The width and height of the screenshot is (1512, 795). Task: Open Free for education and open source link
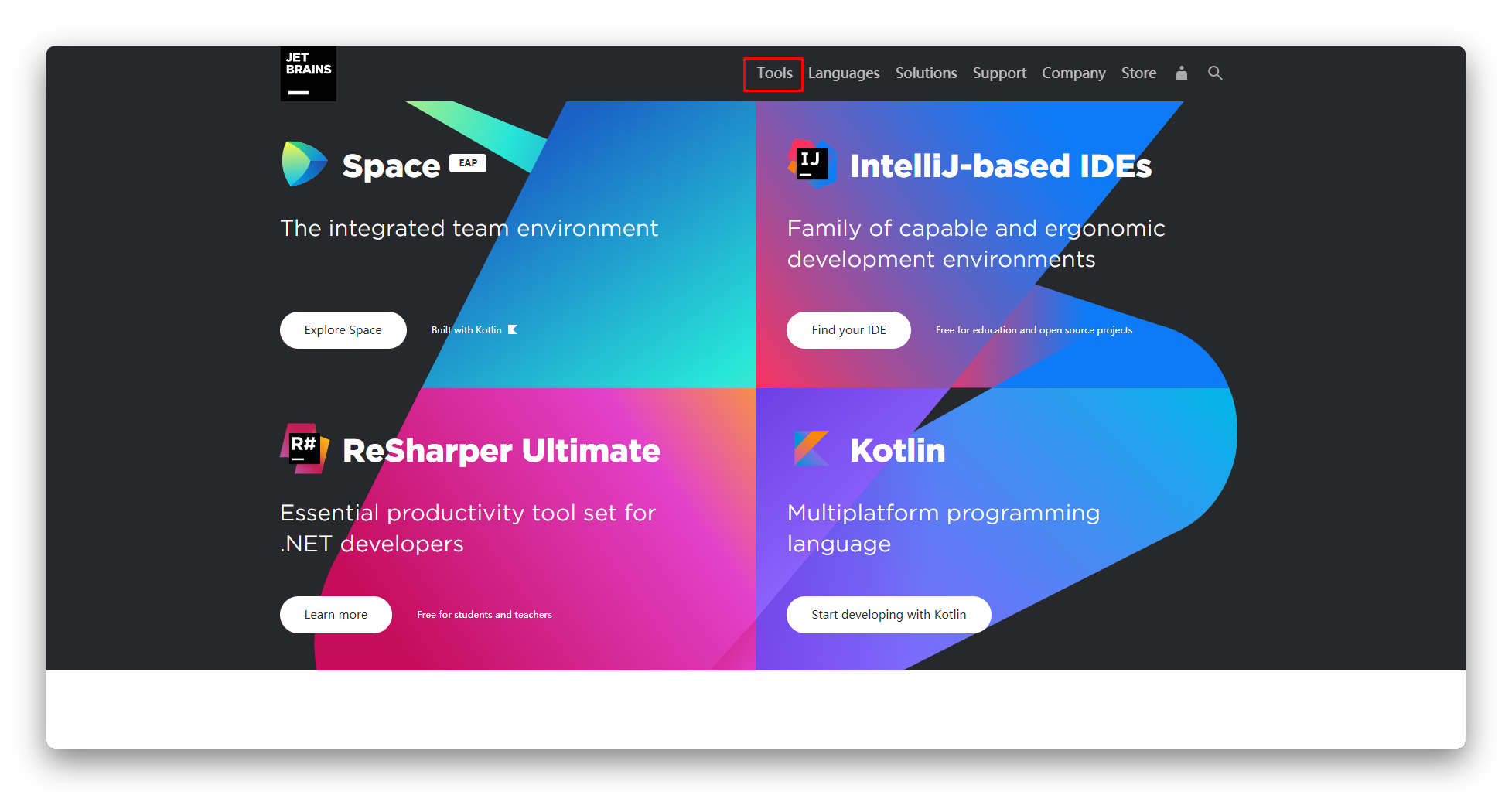[x=1033, y=330]
